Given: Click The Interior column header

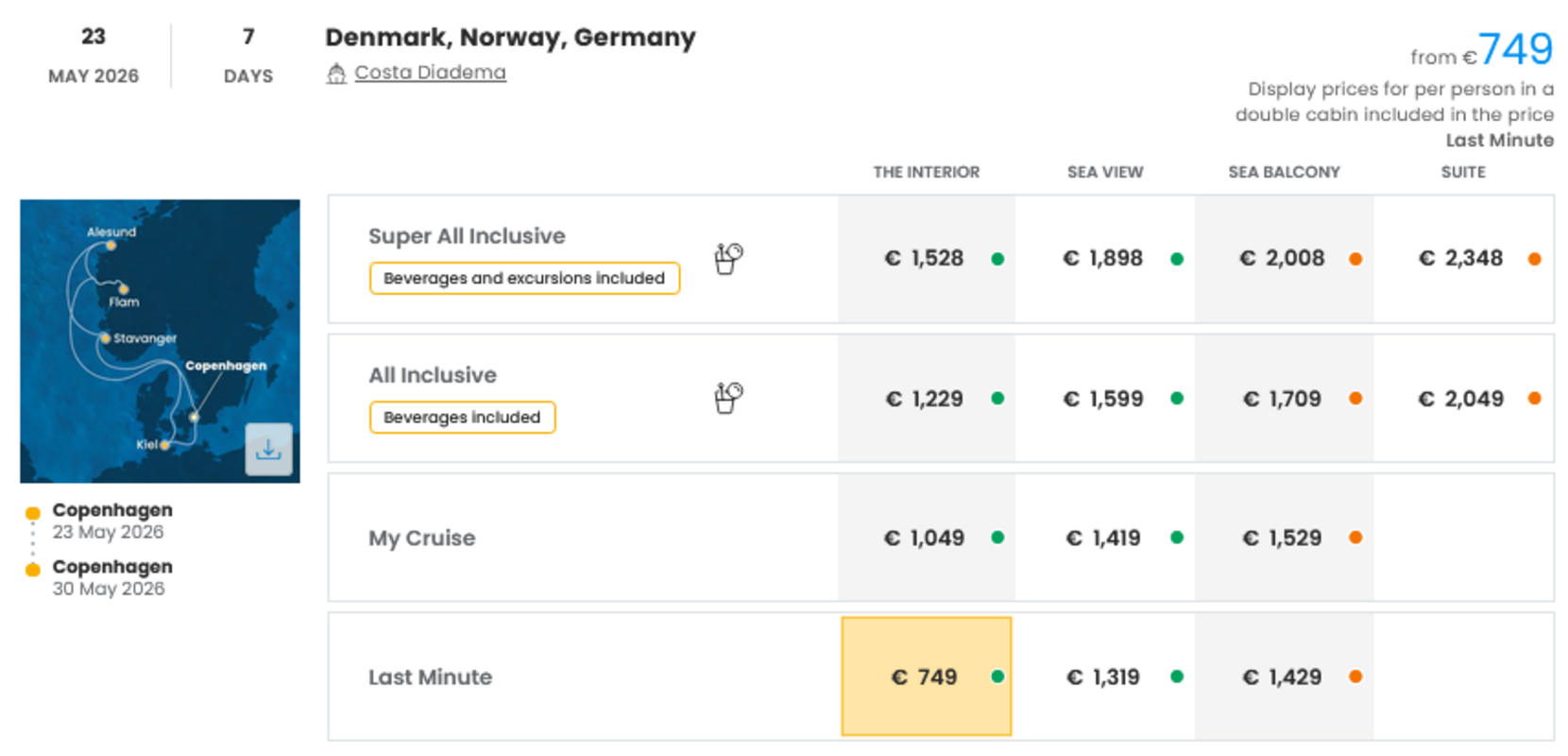Looking at the screenshot, I should pos(926,172).
